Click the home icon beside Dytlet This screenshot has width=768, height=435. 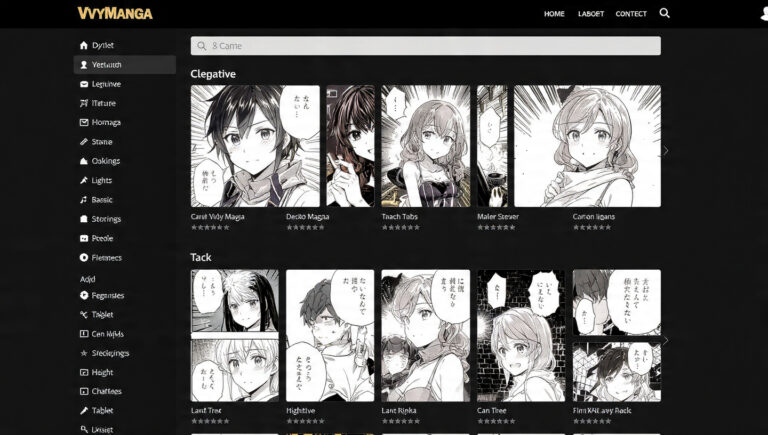pos(84,45)
